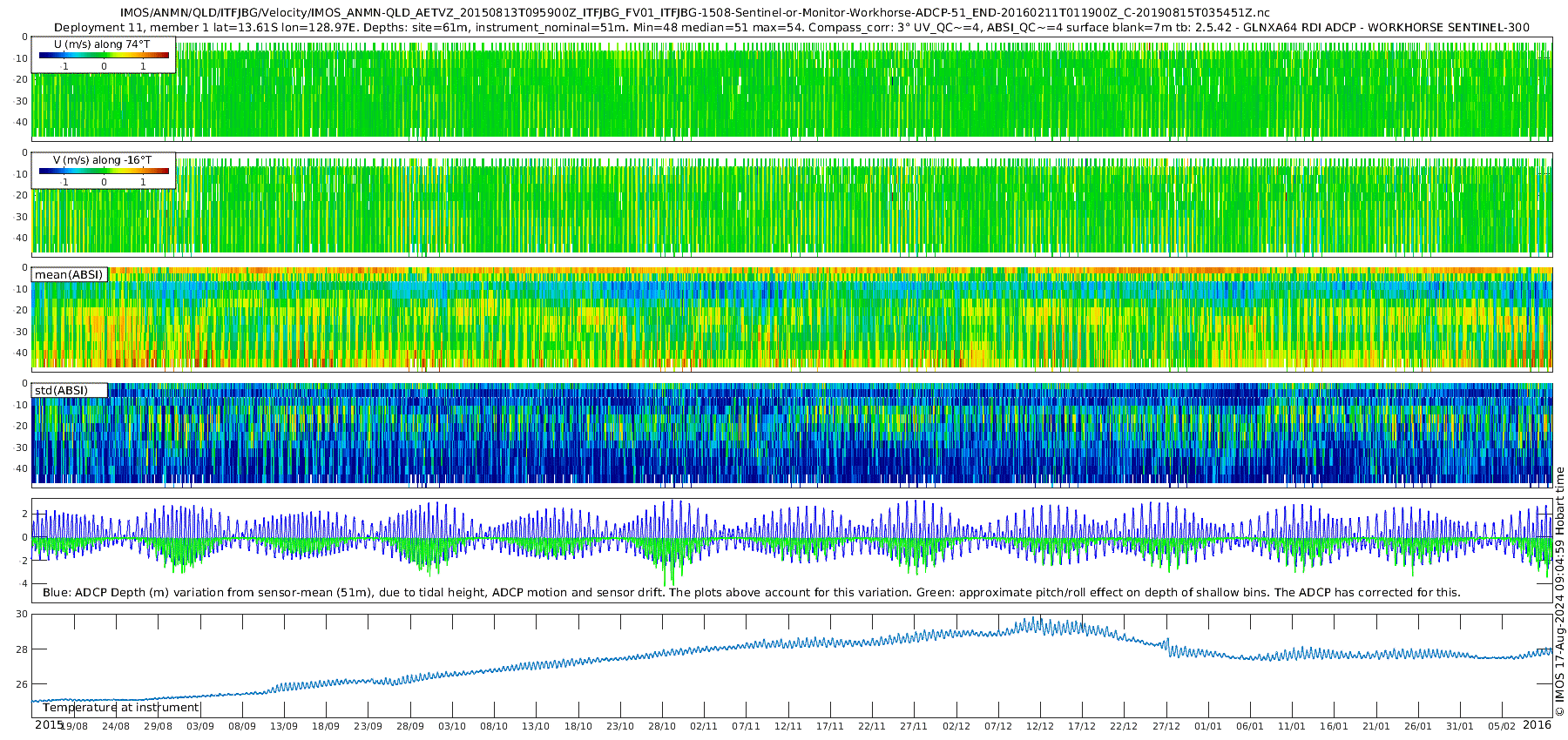
Task: Click the 2015 year label on axis
Action: click(49, 724)
